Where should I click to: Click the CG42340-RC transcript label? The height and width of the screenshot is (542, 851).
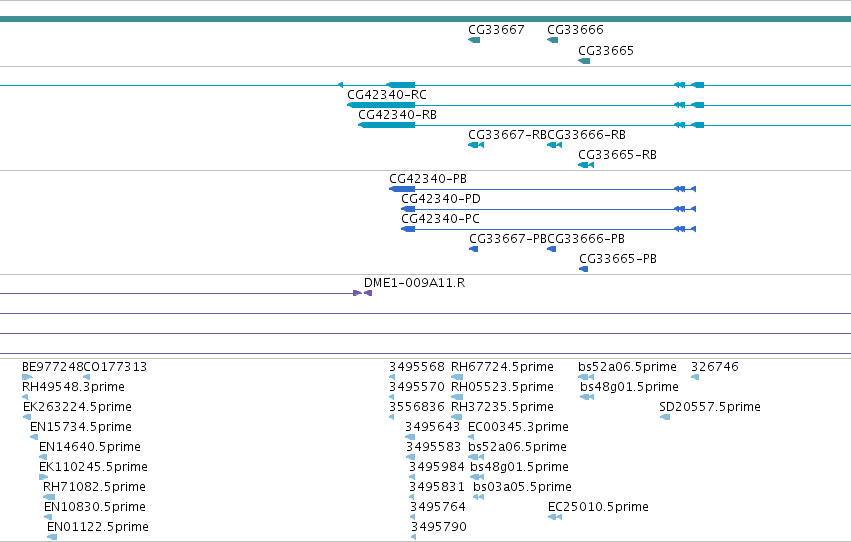click(x=387, y=95)
